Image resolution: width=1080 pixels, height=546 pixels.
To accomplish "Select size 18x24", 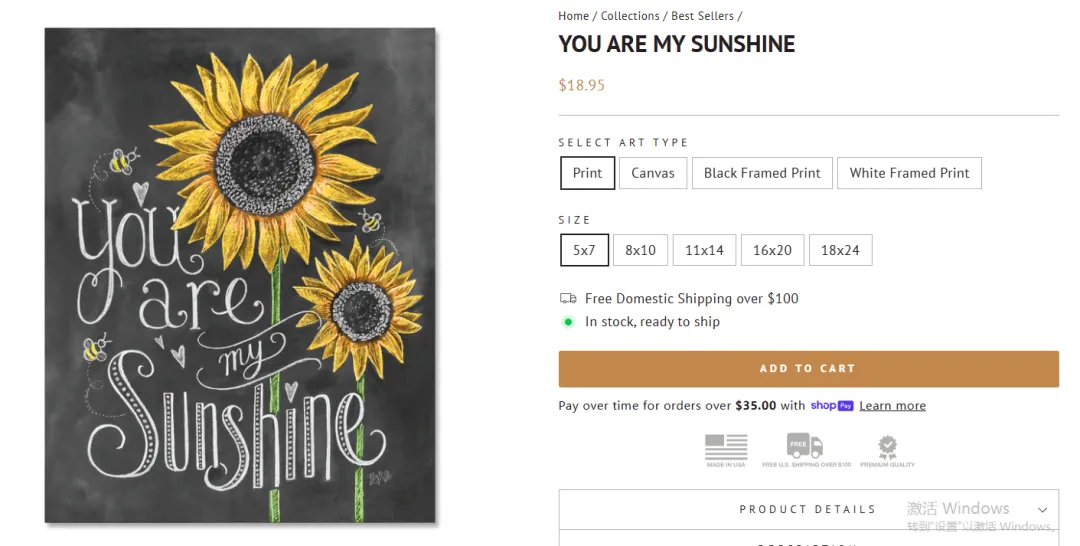I will [840, 250].
